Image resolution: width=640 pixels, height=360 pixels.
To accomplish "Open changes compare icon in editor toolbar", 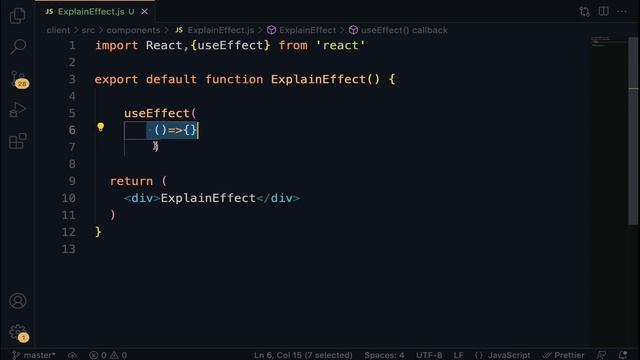I will point(584,12).
